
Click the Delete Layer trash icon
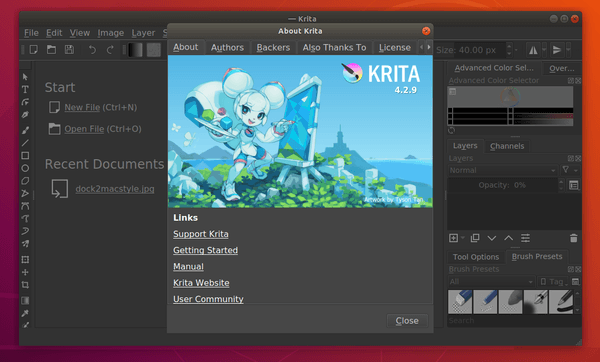click(574, 238)
